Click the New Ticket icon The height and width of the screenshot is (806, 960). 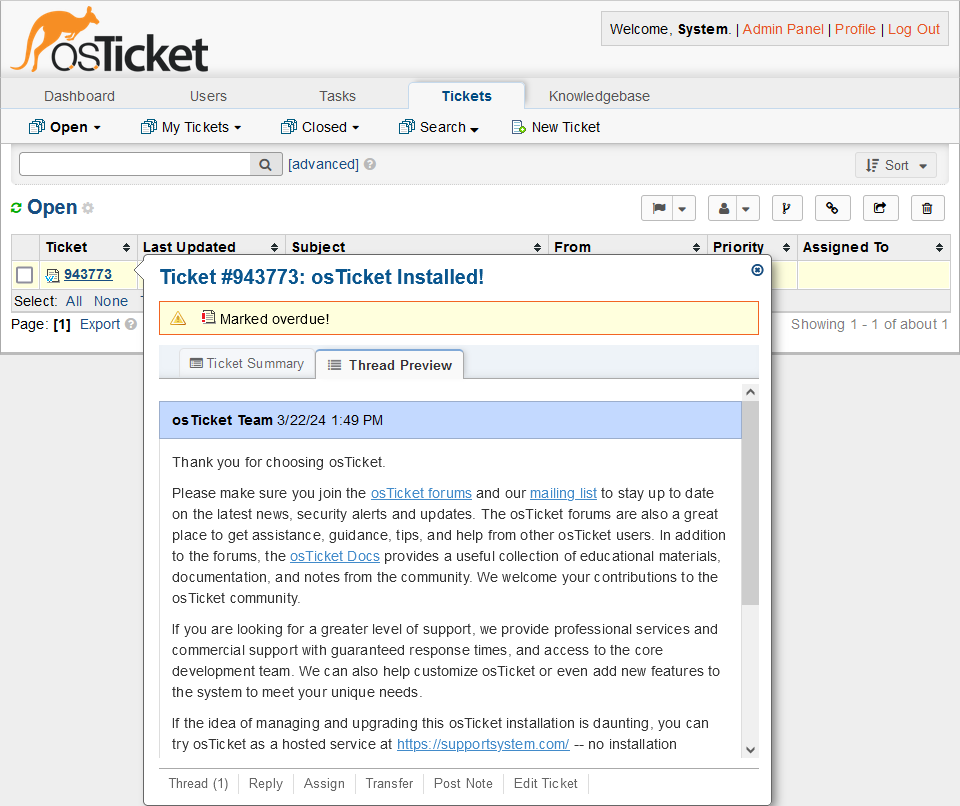pyautogui.click(x=519, y=127)
